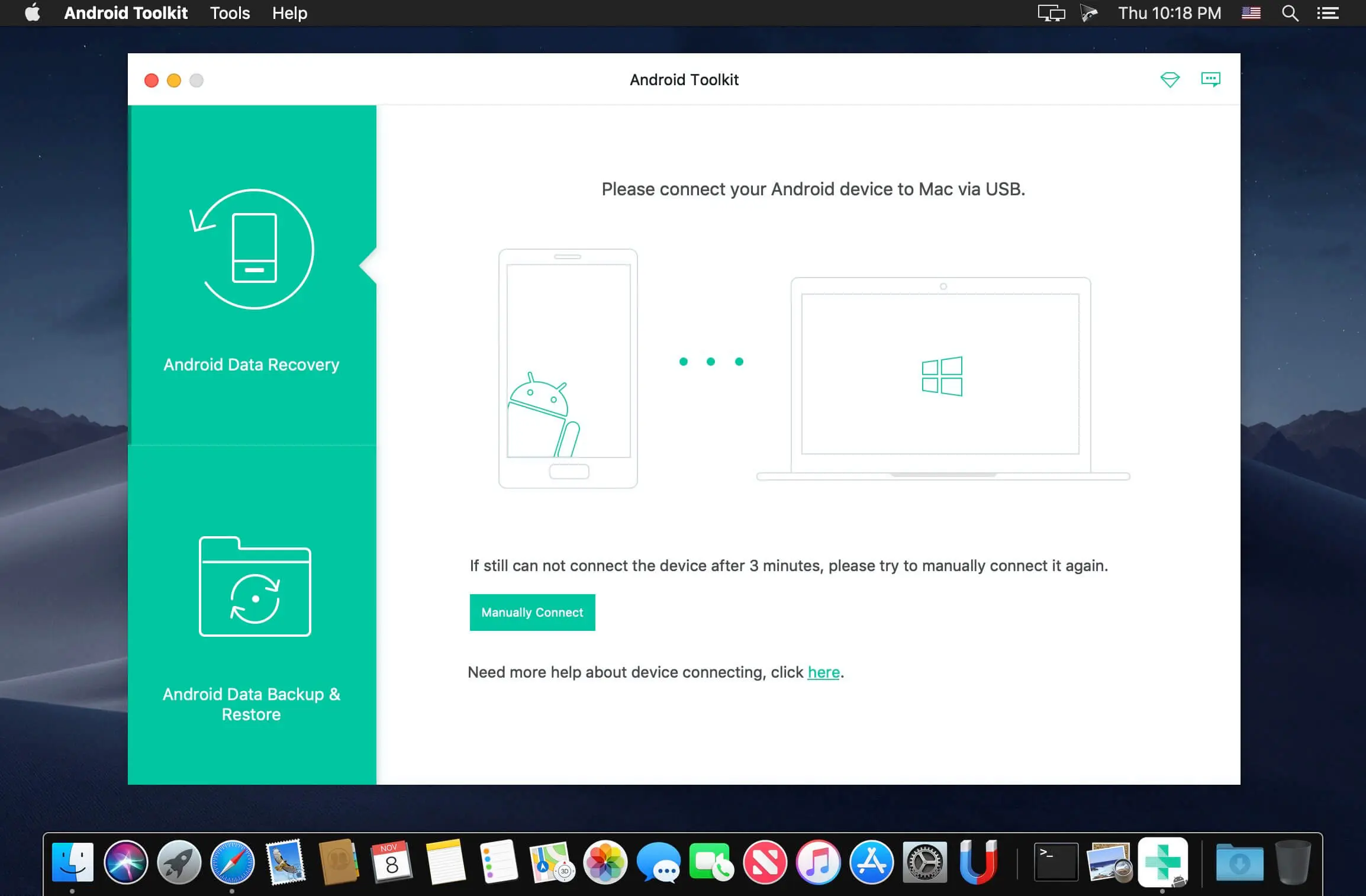Select the Android Data Recovery phone icon

[x=253, y=249]
